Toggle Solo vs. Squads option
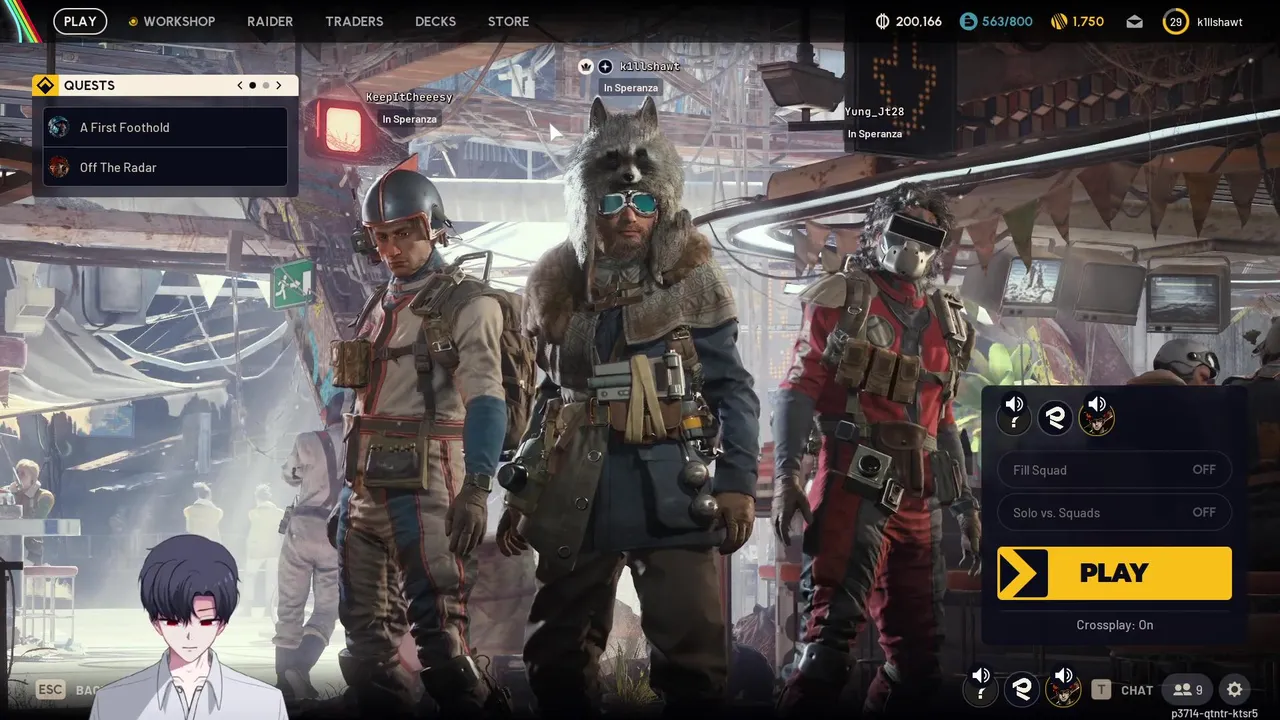This screenshot has width=1280, height=720. tap(1114, 512)
